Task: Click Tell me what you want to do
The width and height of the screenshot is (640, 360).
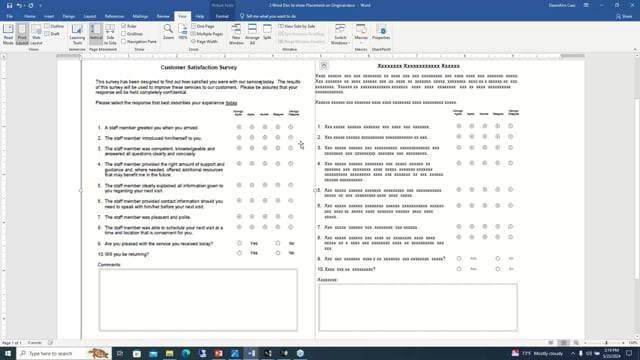Action: [x=268, y=16]
